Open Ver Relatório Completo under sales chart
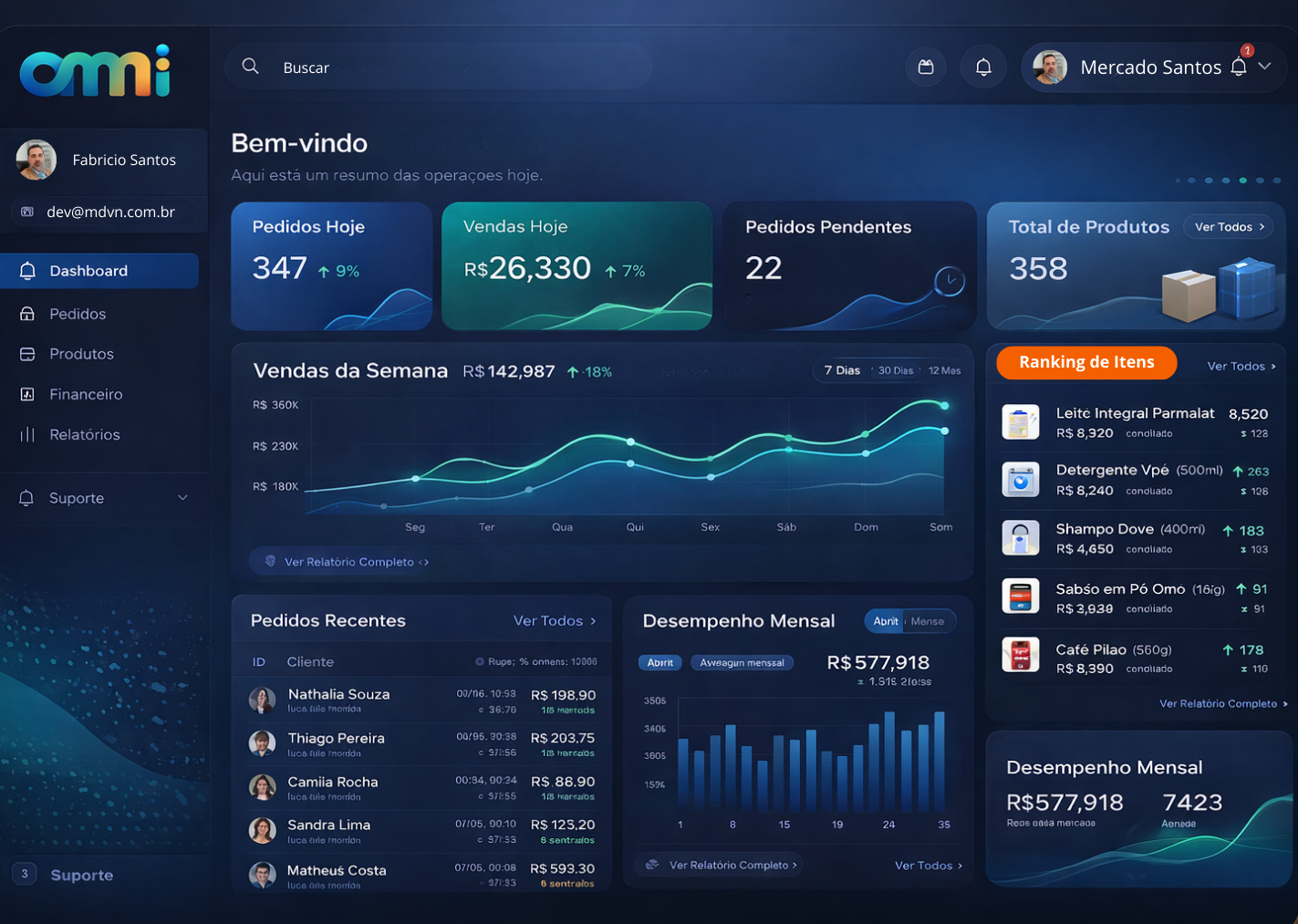This screenshot has width=1298, height=924. pos(348,562)
